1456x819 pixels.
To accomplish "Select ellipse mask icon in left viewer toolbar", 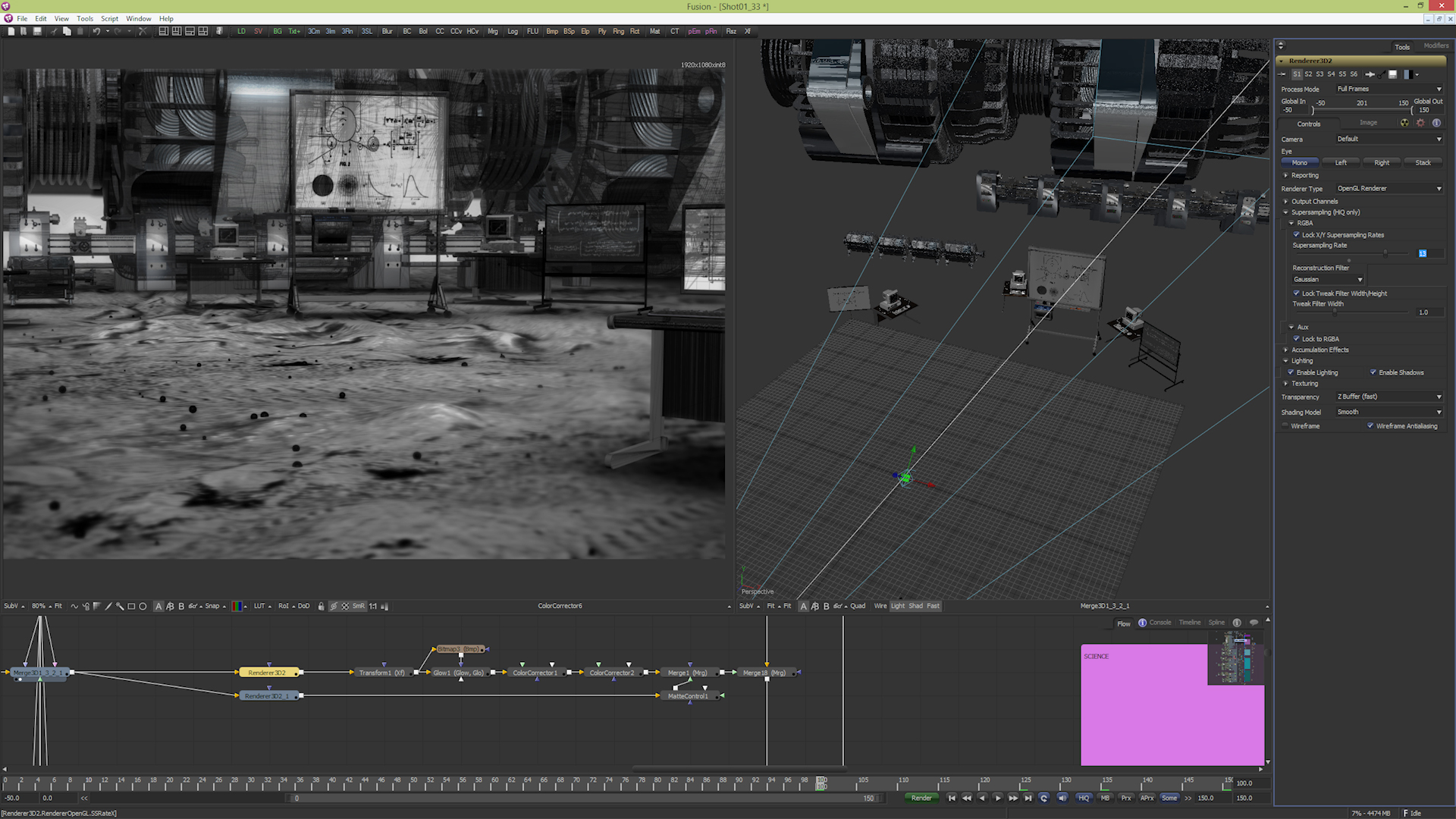I will [x=143, y=606].
